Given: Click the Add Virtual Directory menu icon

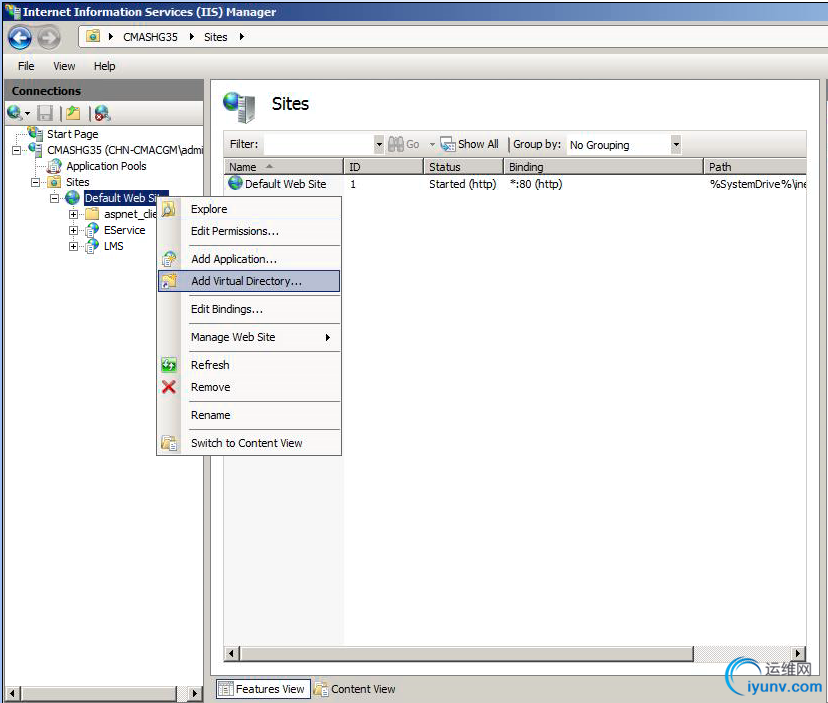Looking at the screenshot, I should click(169, 281).
